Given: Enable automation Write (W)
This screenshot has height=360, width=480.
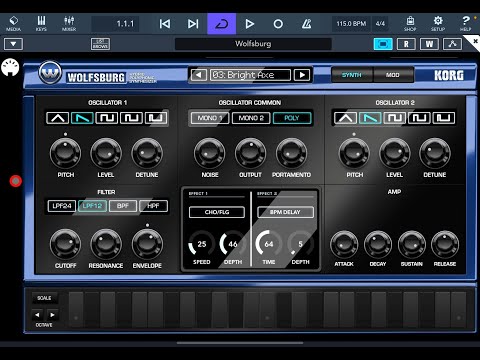Looking at the screenshot, I should pos(429,44).
